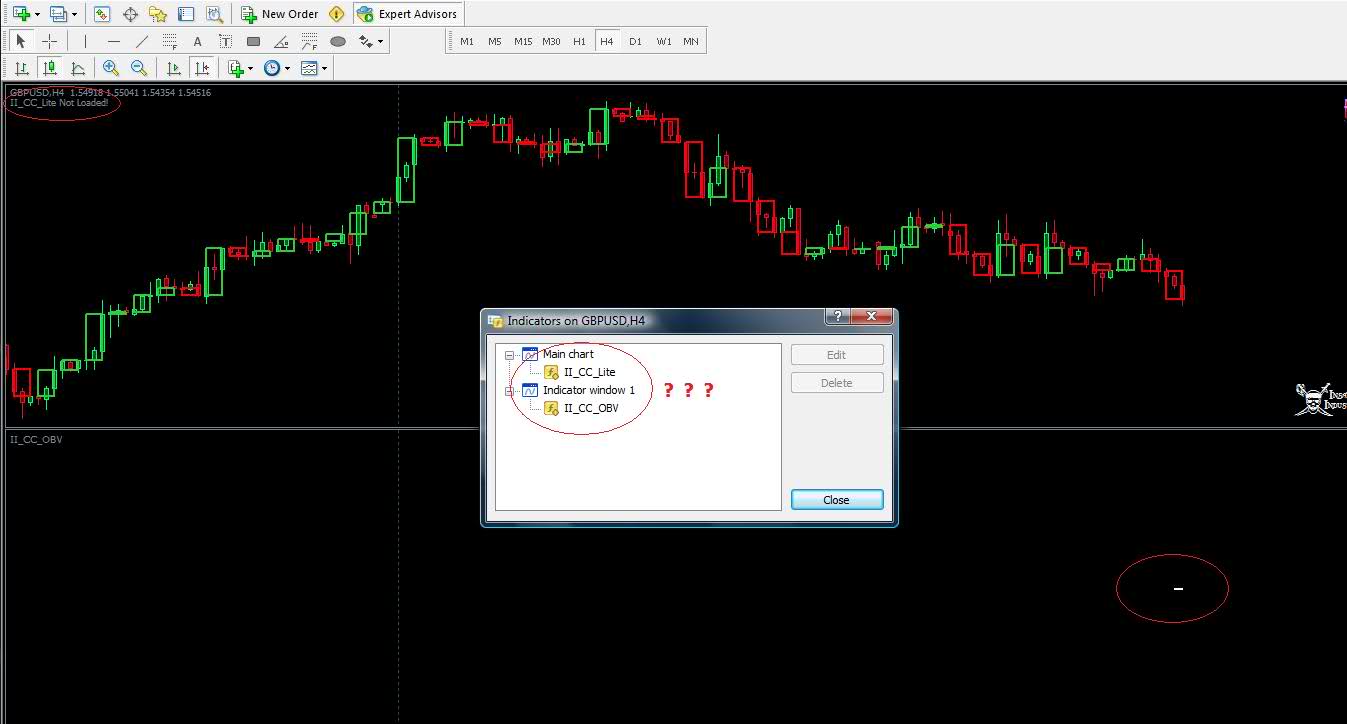Viewport: 1347px width, 724px height.
Task: Select the Text tool
Action: tap(198, 41)
